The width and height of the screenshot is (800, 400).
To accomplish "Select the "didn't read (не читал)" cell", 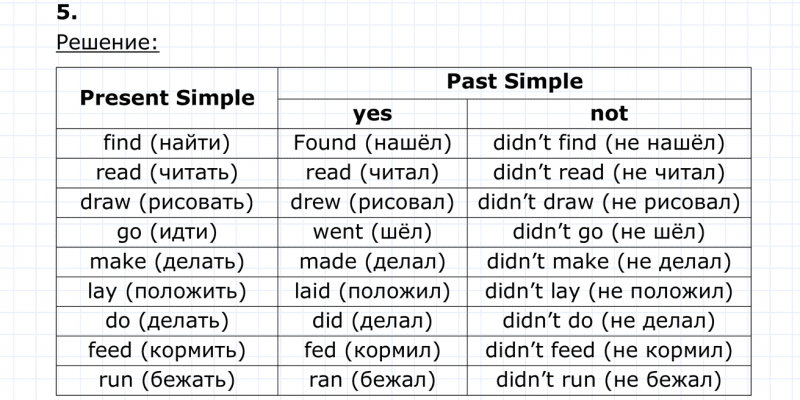I will pos(608,173).
